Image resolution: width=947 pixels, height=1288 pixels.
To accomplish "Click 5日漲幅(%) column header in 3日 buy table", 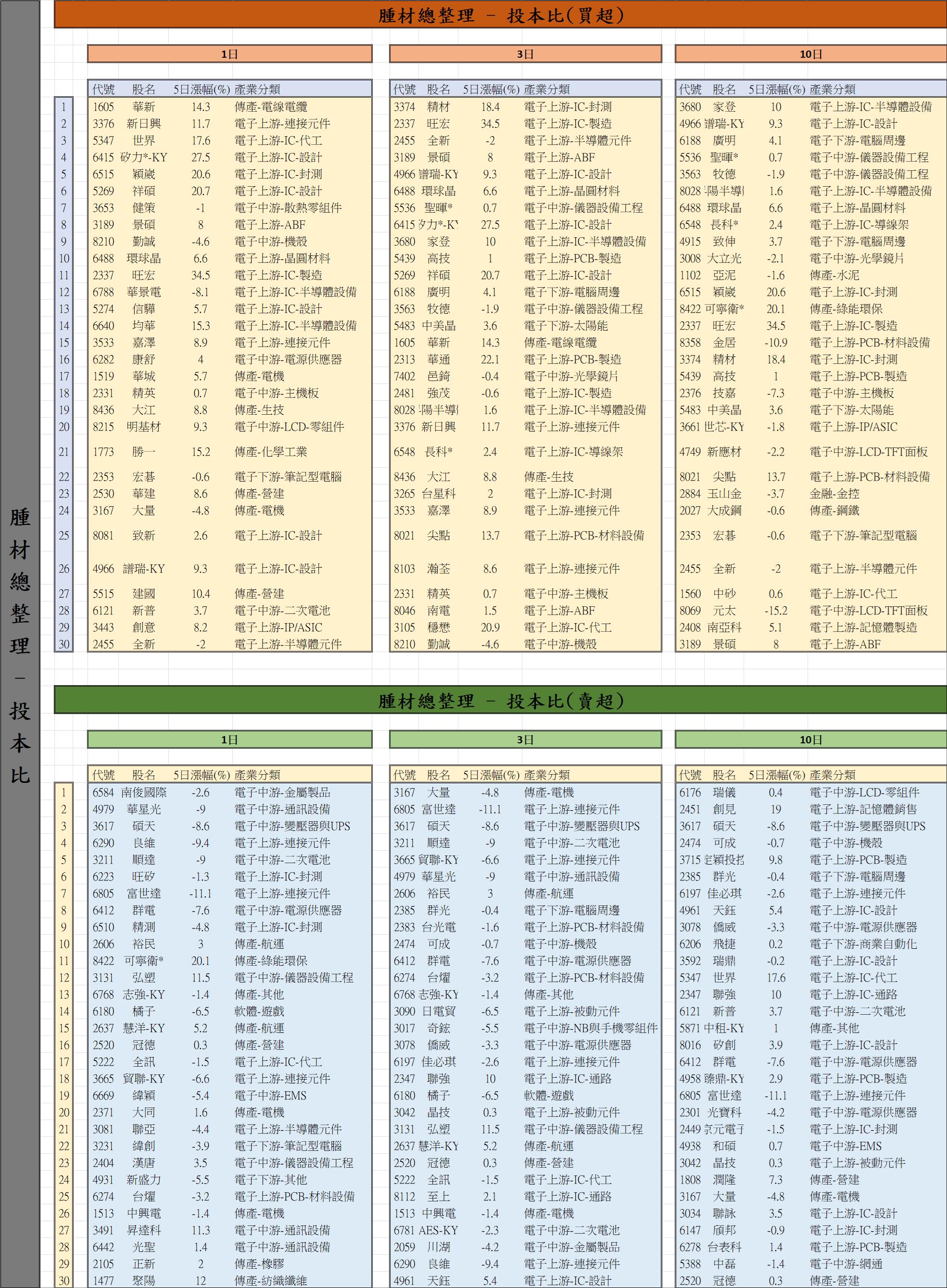I will 491,89.
